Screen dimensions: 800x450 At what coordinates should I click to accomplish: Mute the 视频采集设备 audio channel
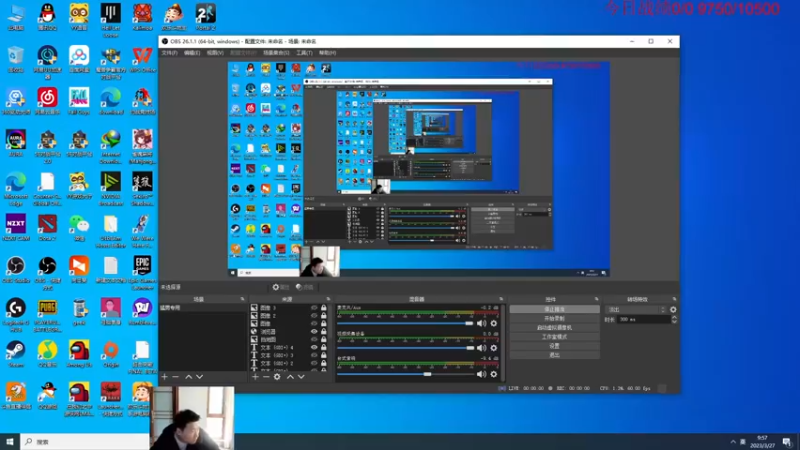tap(481, 348)
